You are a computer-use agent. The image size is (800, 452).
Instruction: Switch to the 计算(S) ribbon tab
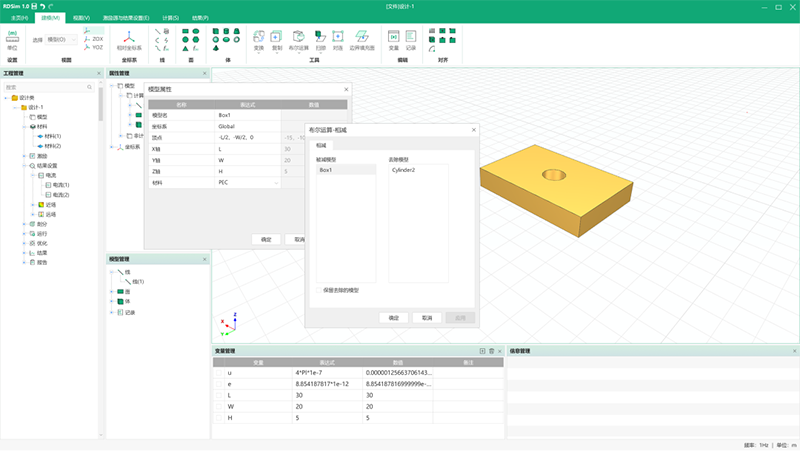click(x=171, y=17)
